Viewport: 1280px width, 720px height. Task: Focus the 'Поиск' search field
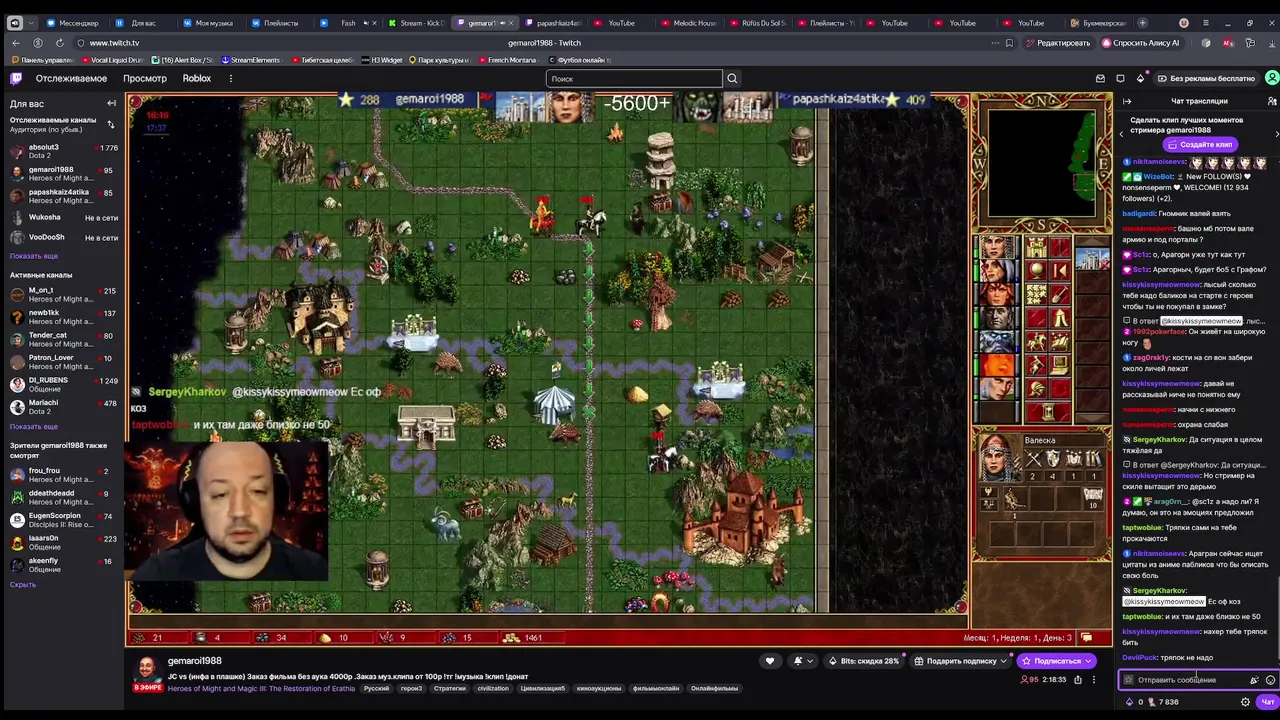tap(634, 78)
